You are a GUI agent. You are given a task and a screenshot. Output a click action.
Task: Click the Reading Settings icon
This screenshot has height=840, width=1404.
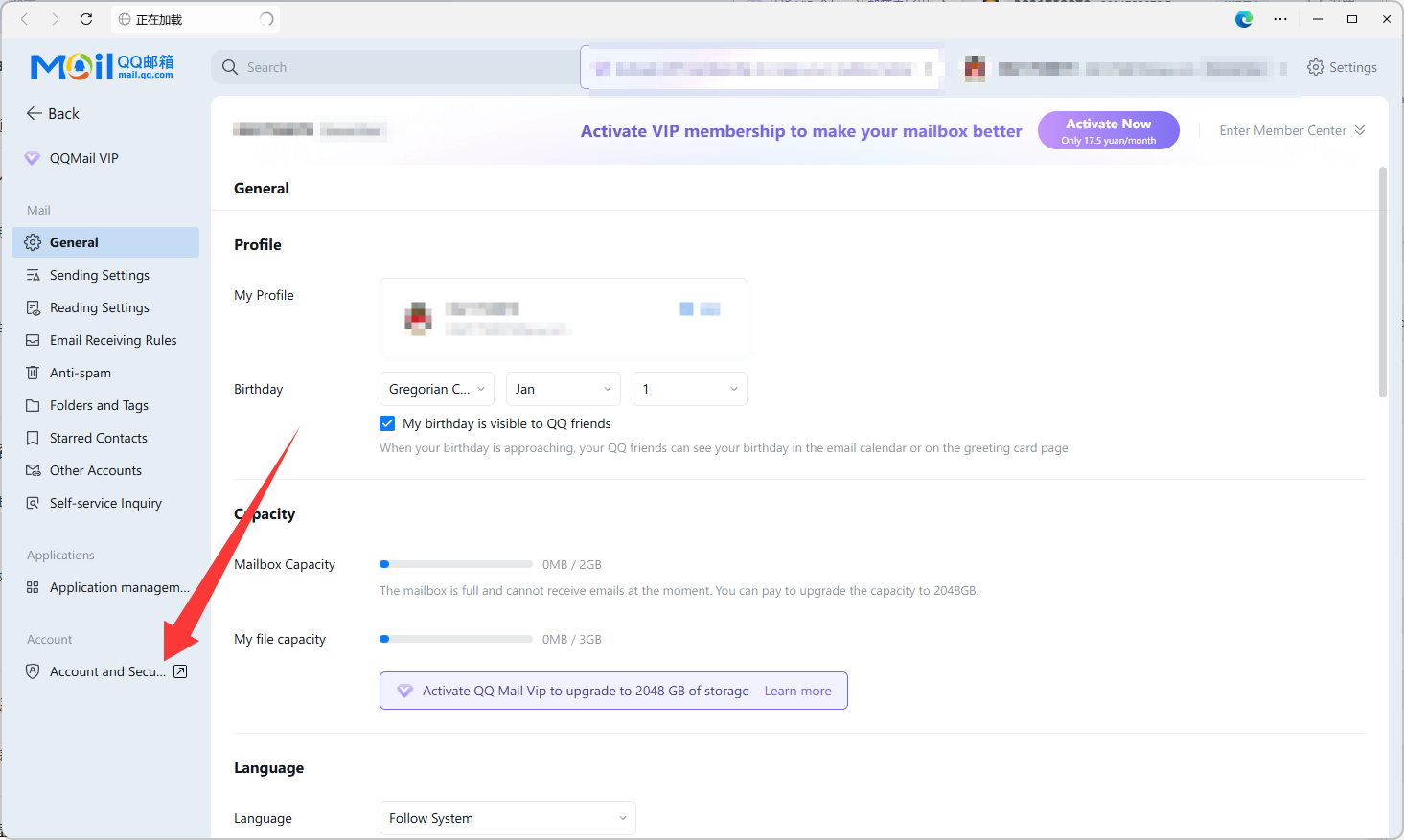tap(33, 307)
